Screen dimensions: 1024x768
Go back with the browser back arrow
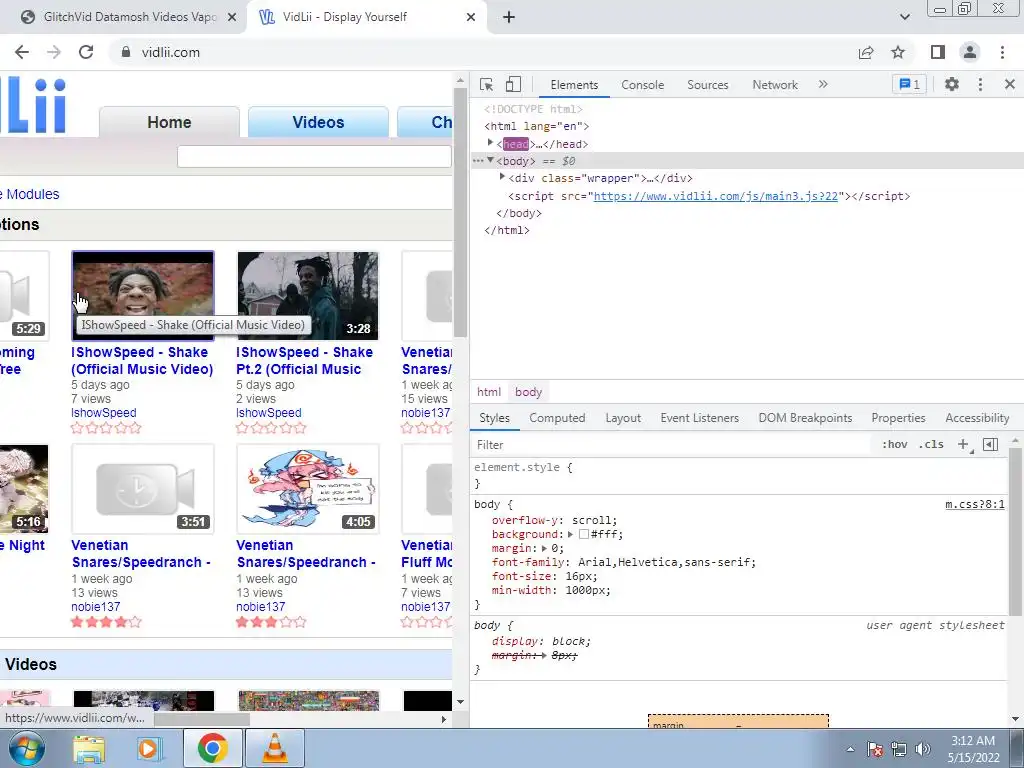coord(22,52)
